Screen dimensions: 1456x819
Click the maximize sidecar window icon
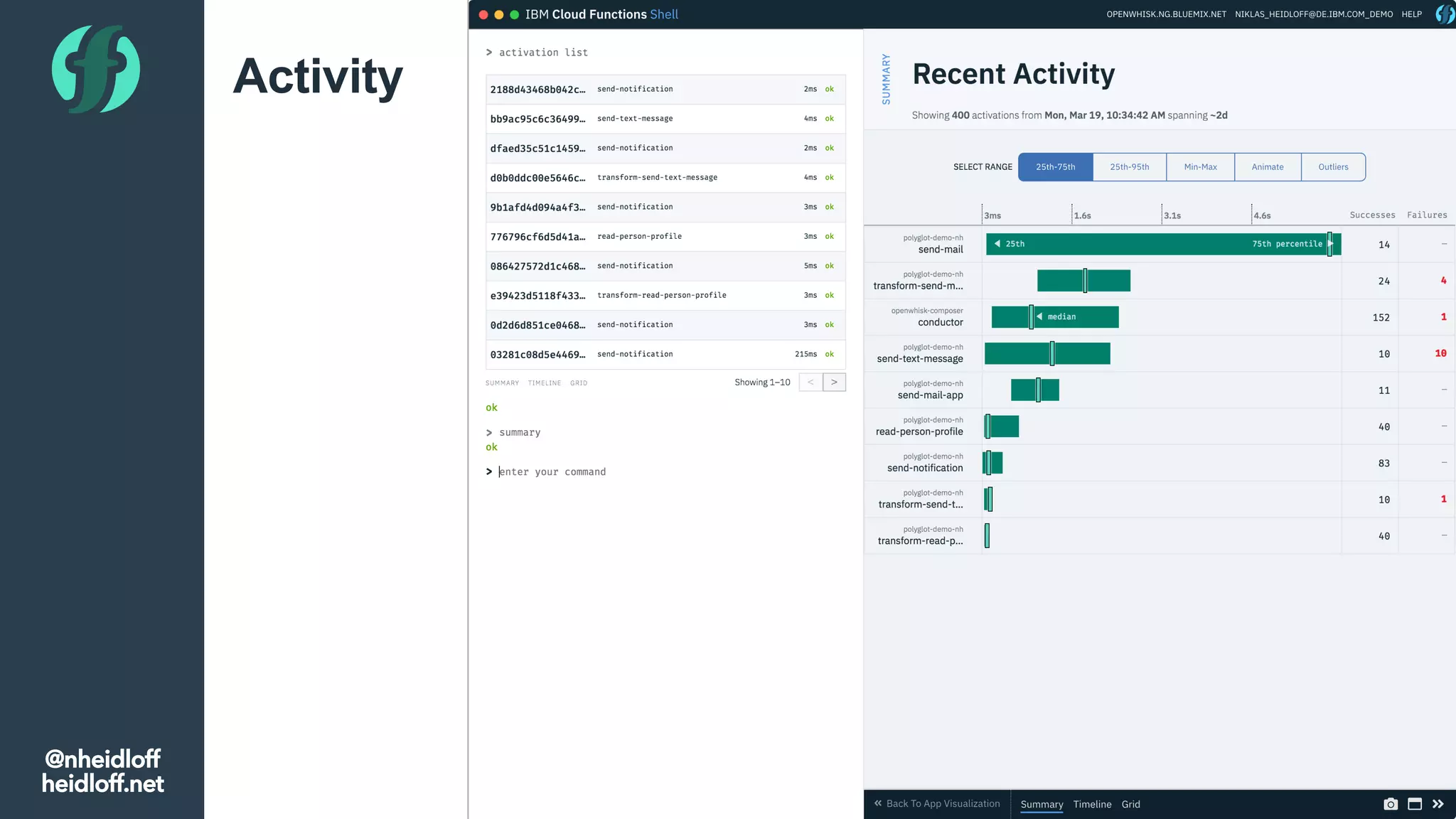click(x=1415, y=804)
